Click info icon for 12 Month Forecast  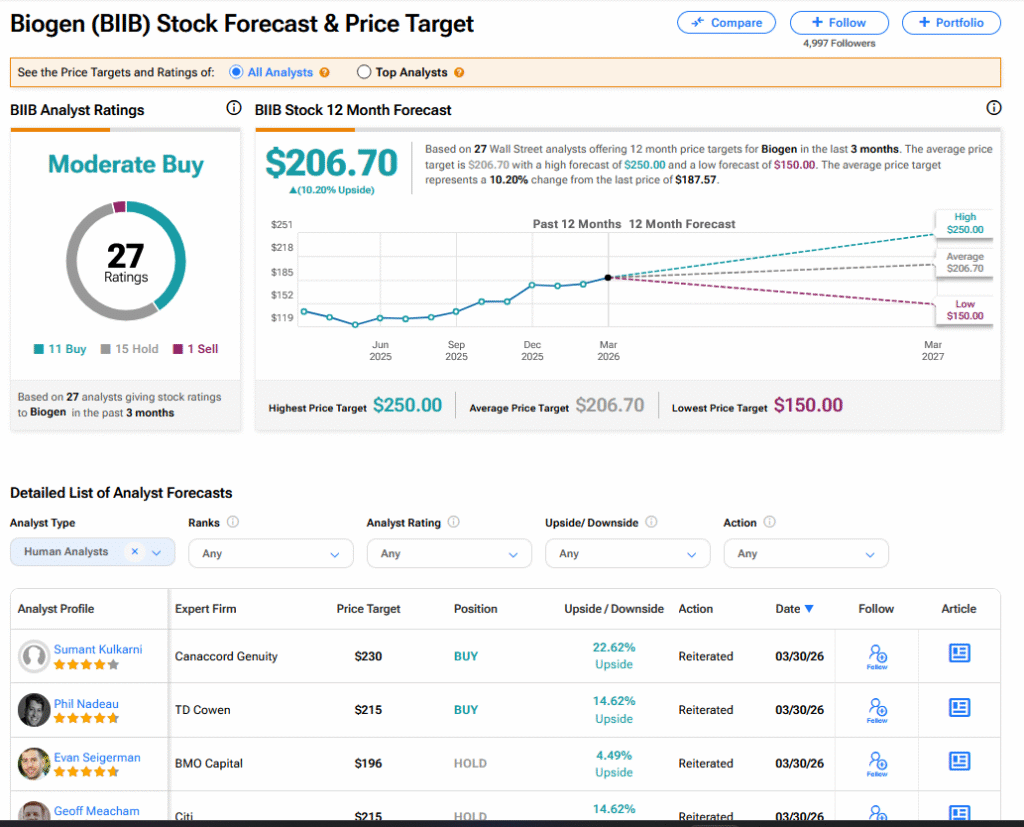(x=993, y=109)
